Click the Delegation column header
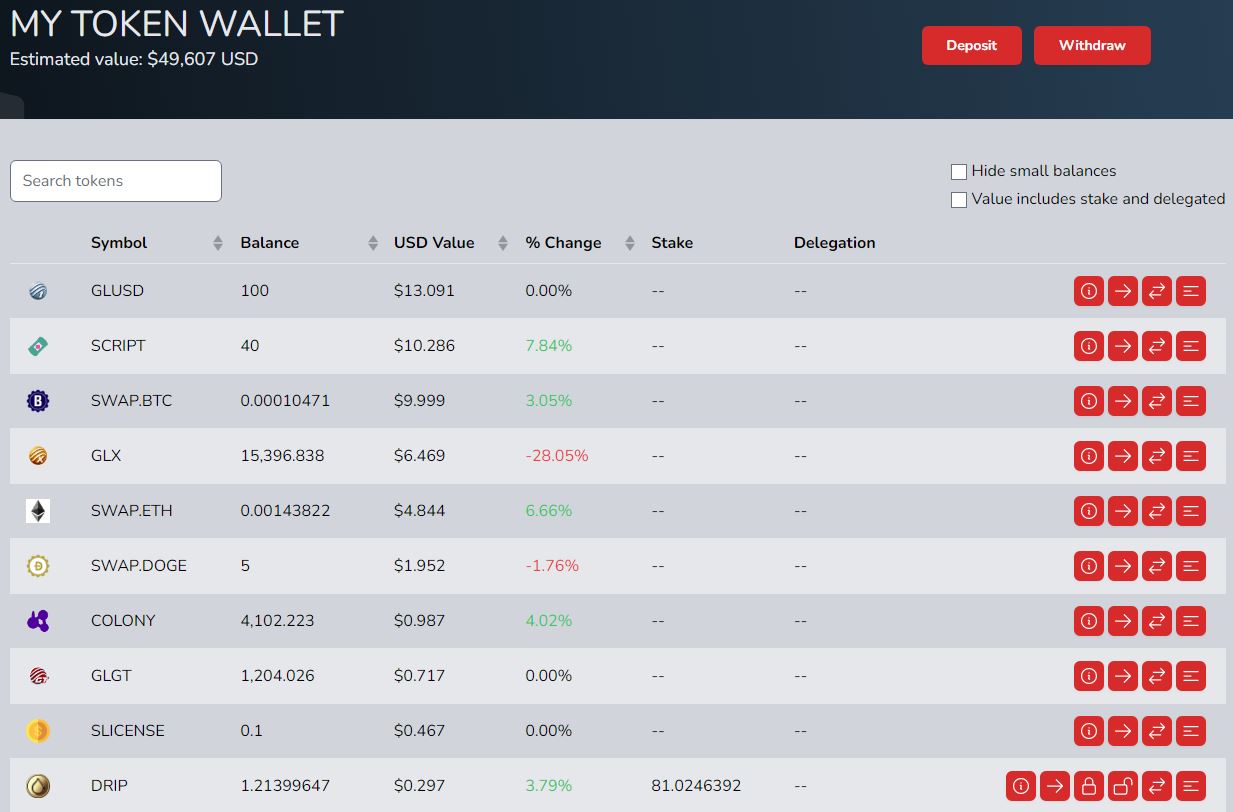1233x812 pixels. [x=834, y=243]
